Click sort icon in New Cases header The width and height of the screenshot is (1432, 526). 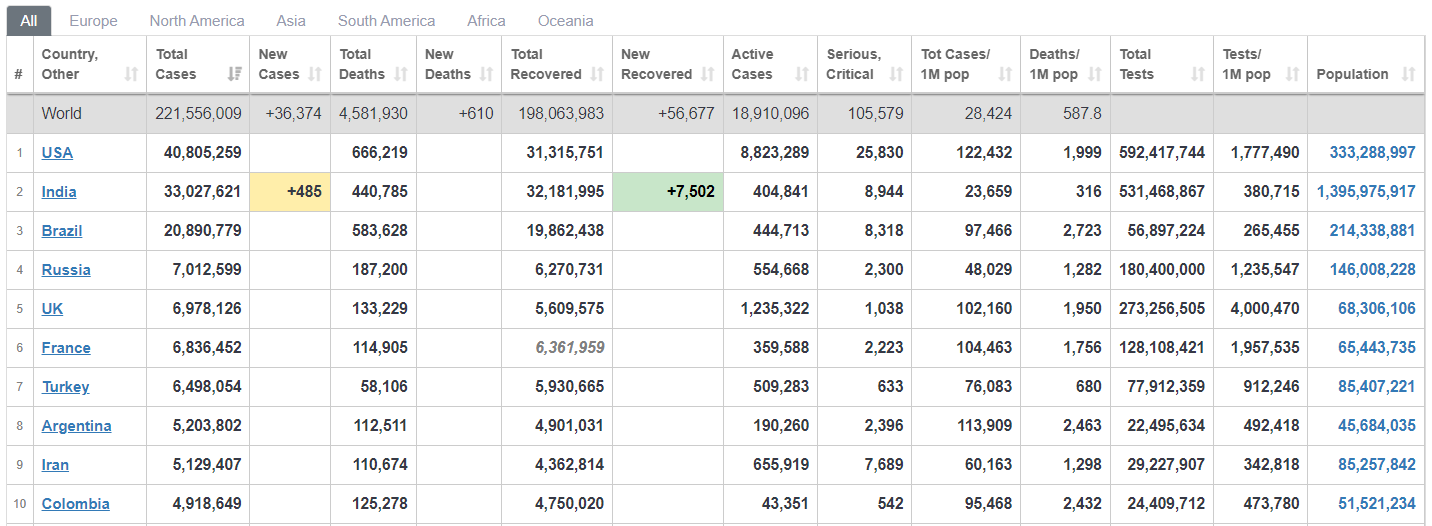315,74
